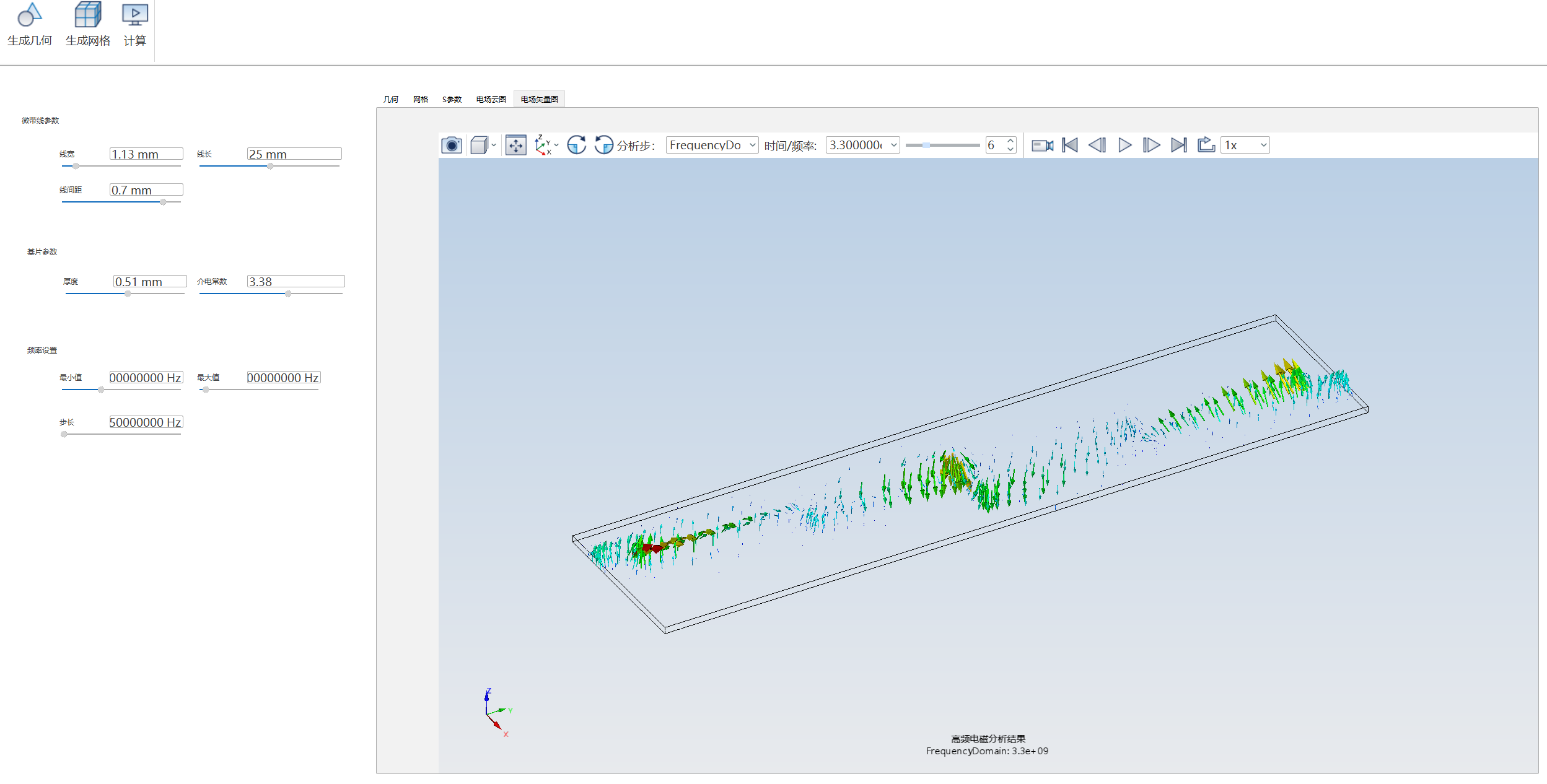Play the animation
Image resolution: width=1547 pixels, height=784 pixels.
[x=1125, y=146]
